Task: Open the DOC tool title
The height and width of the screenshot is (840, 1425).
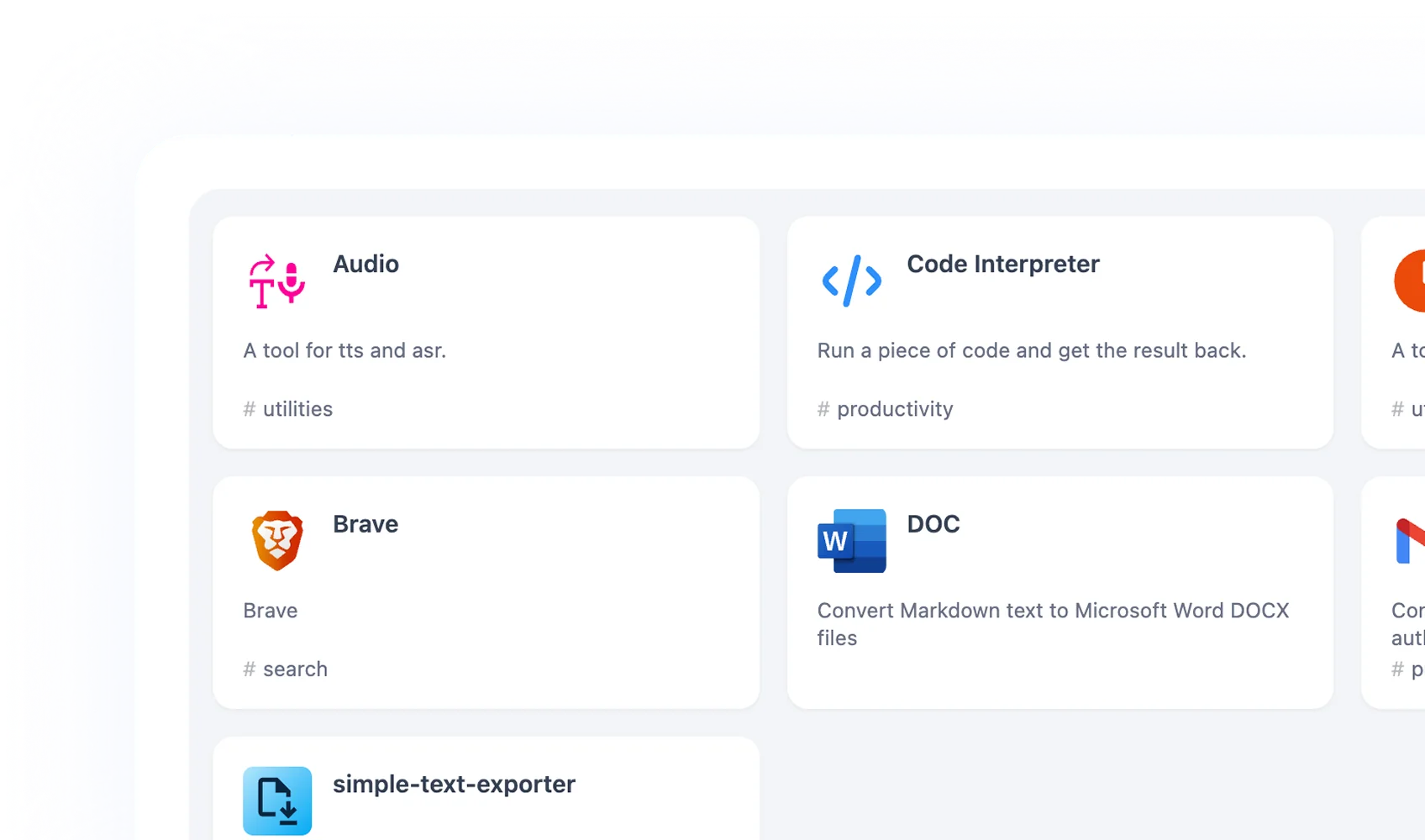Action: pos(933,524)
